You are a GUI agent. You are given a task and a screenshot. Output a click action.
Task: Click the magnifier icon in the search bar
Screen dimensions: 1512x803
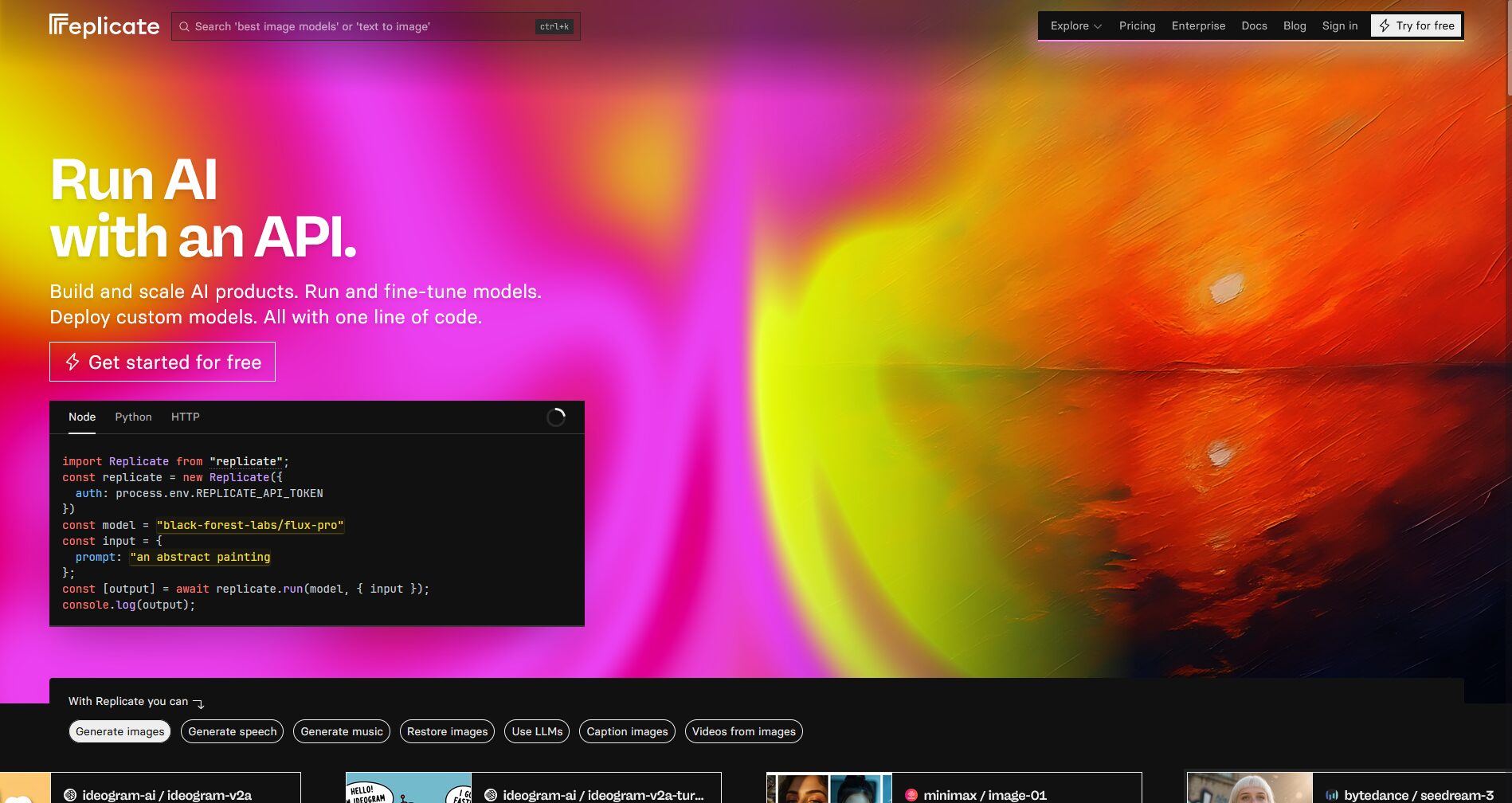[184, 26]
